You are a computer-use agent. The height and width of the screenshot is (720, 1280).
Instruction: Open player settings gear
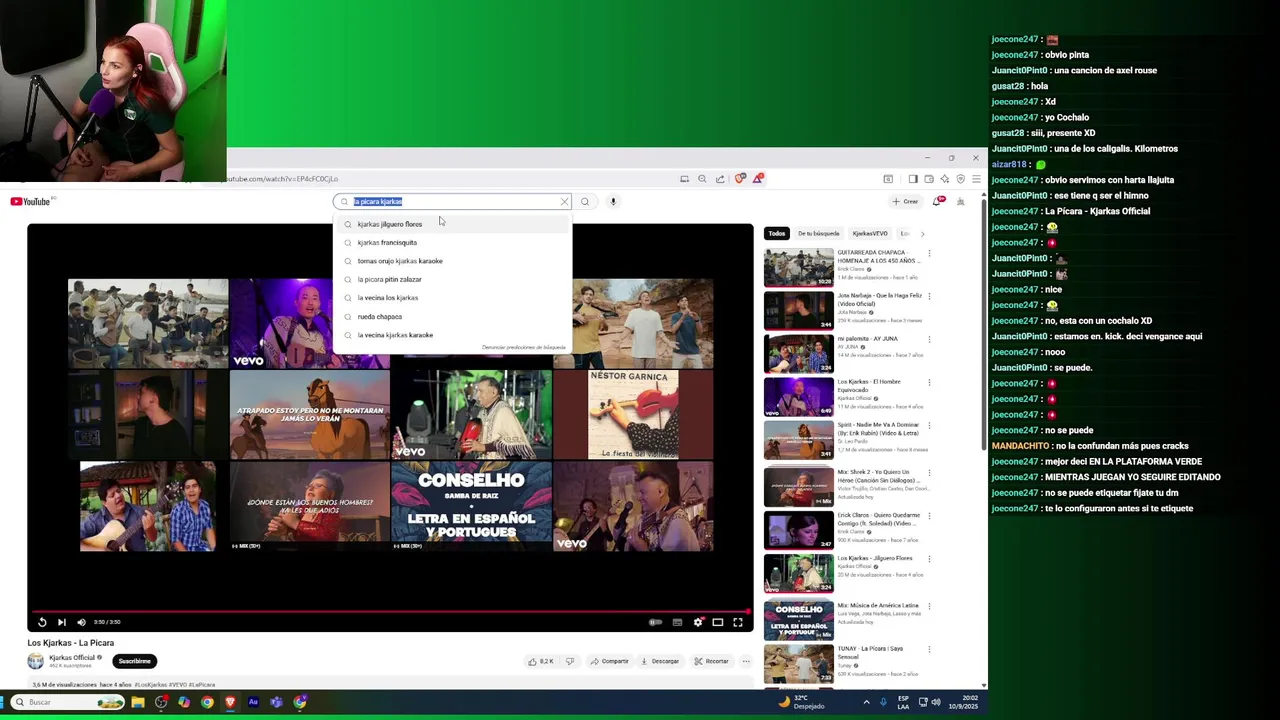tap(698, 622)
